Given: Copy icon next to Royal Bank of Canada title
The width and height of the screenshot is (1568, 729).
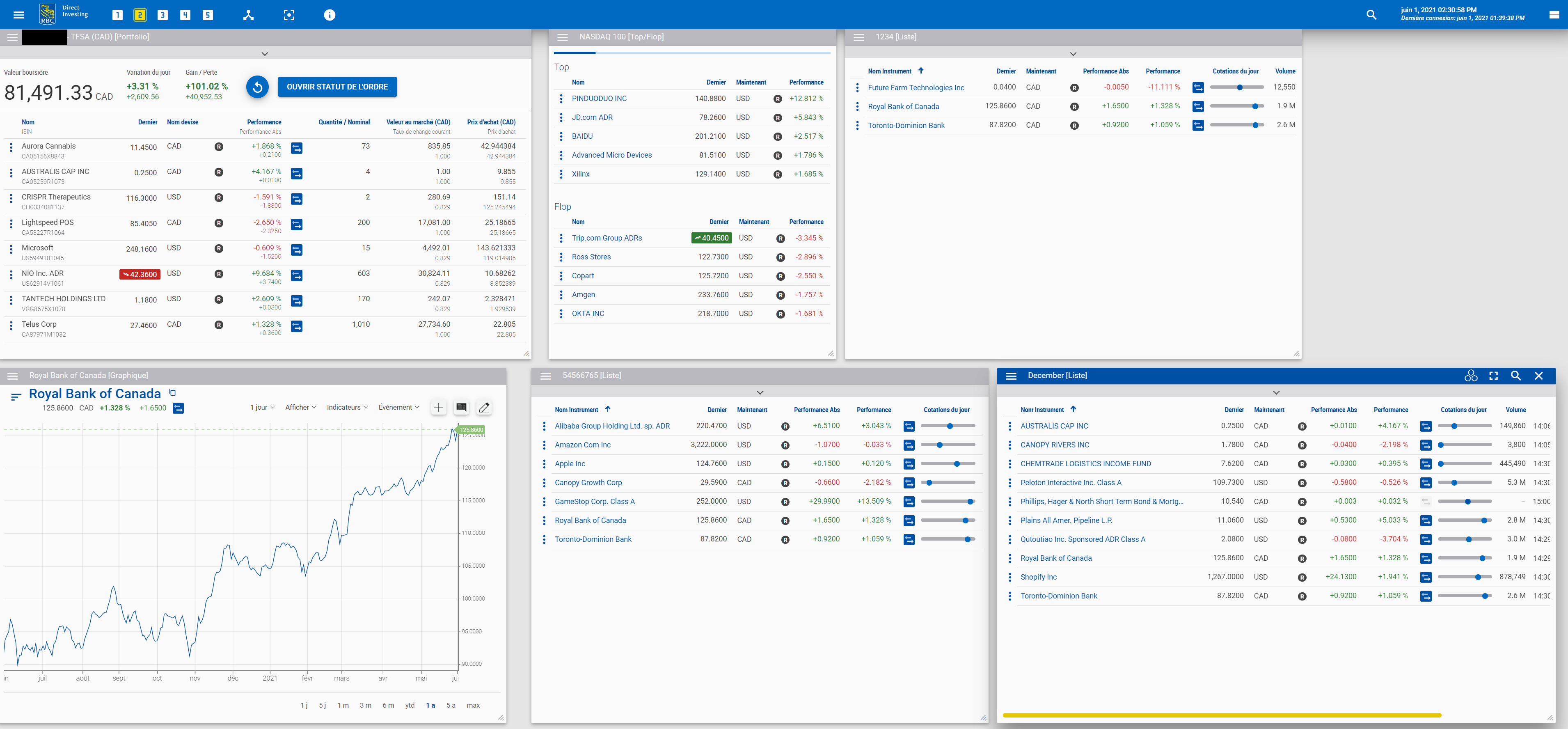Looking at the screenshot, I should click(172, 392).
